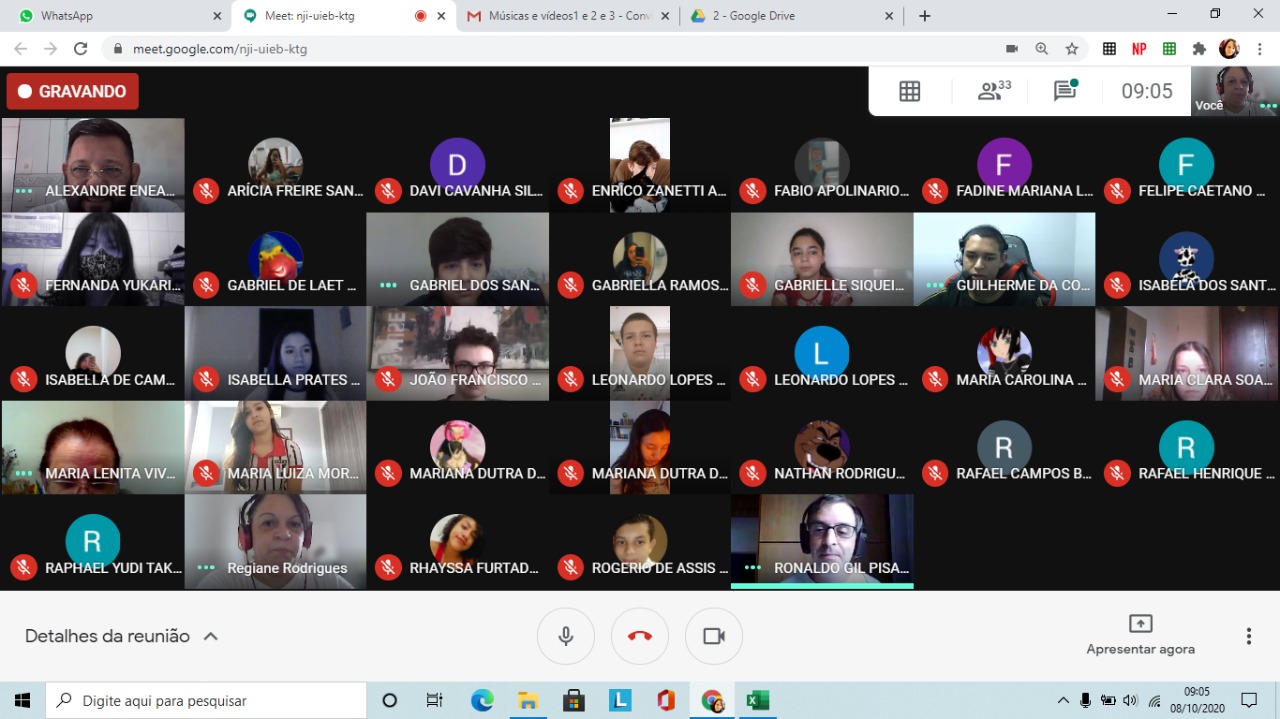This screenshot has width=1280, height=719.
Task: Show hidden system tray icons
Action: (x=1063, y=700)
